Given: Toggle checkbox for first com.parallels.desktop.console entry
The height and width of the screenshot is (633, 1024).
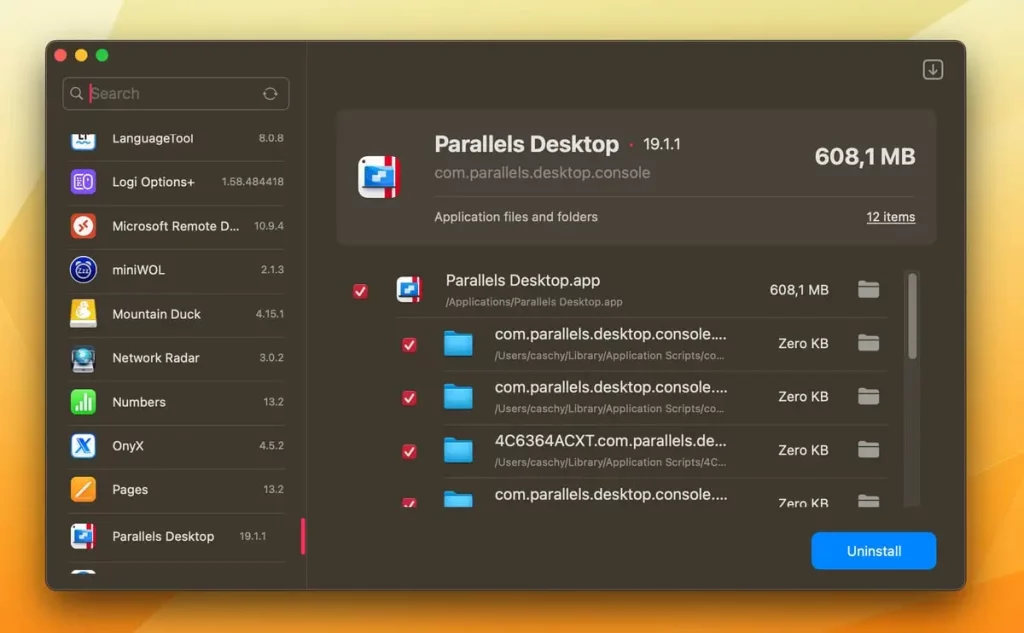Looking at the screenshot, I should click(x=409, y=344).
